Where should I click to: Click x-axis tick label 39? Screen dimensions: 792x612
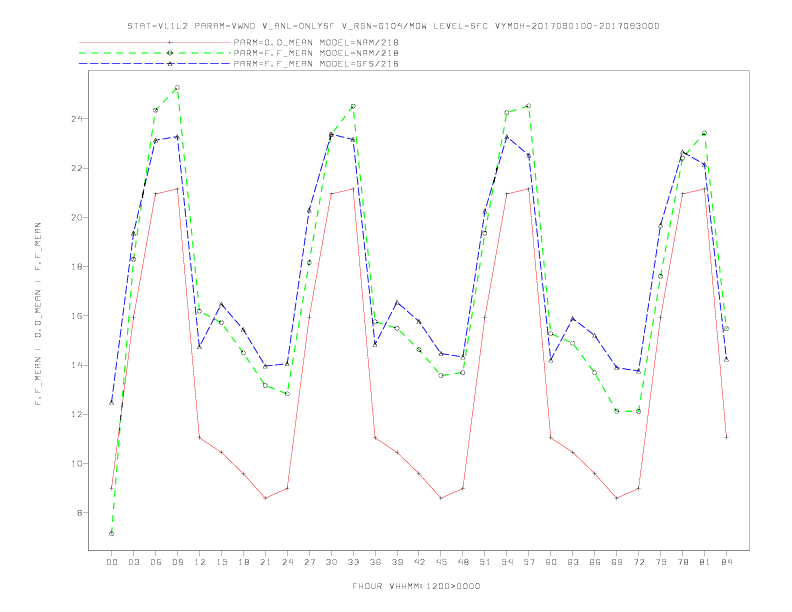pyautogui.click(x=397, y=562)
